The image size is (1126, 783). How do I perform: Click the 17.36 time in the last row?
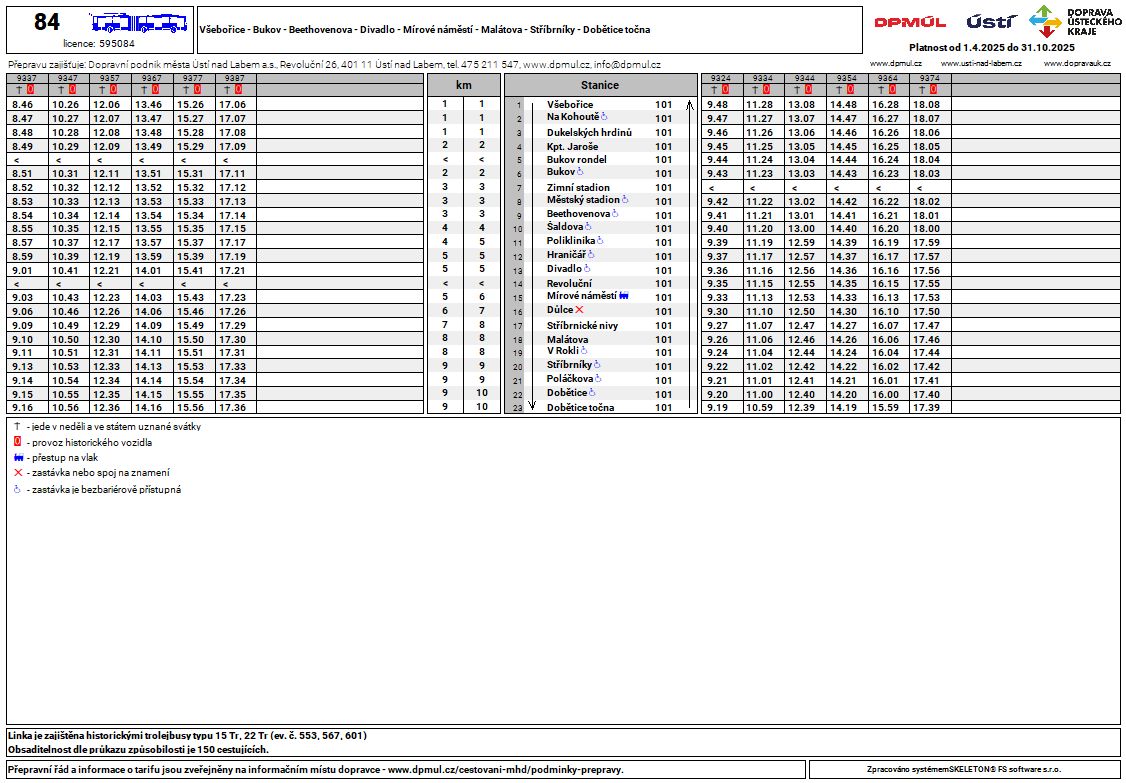pyautogui.click(x=232, y=407)
